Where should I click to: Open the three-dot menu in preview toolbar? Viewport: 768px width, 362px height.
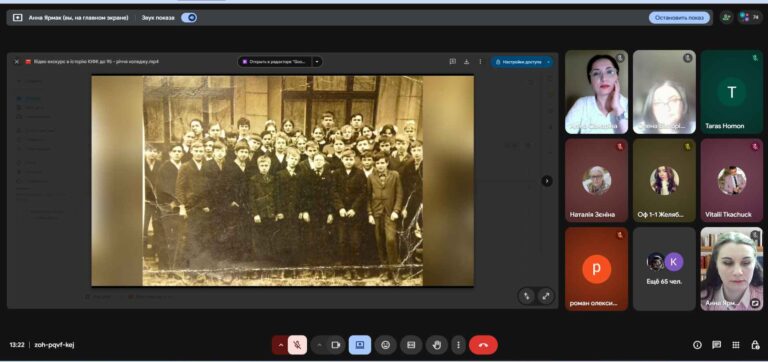pyautogui.click(x=480, y=62)
